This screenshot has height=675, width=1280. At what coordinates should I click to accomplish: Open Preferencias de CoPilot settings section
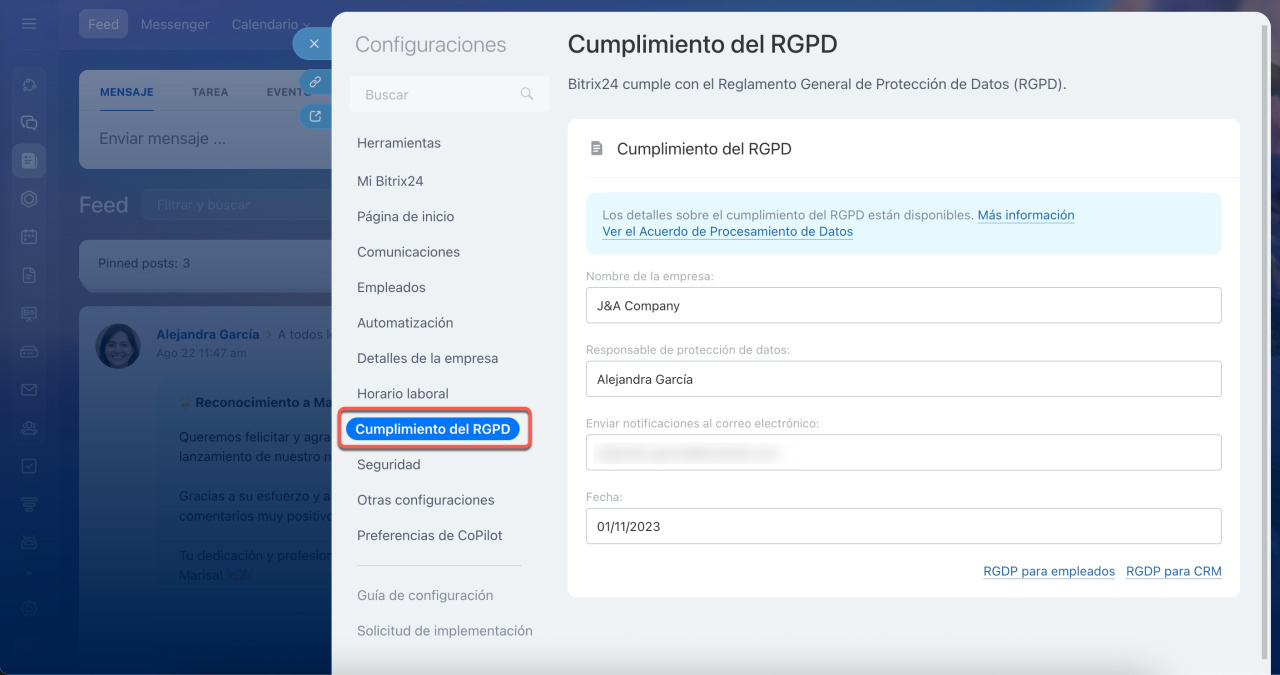point(429,536)
